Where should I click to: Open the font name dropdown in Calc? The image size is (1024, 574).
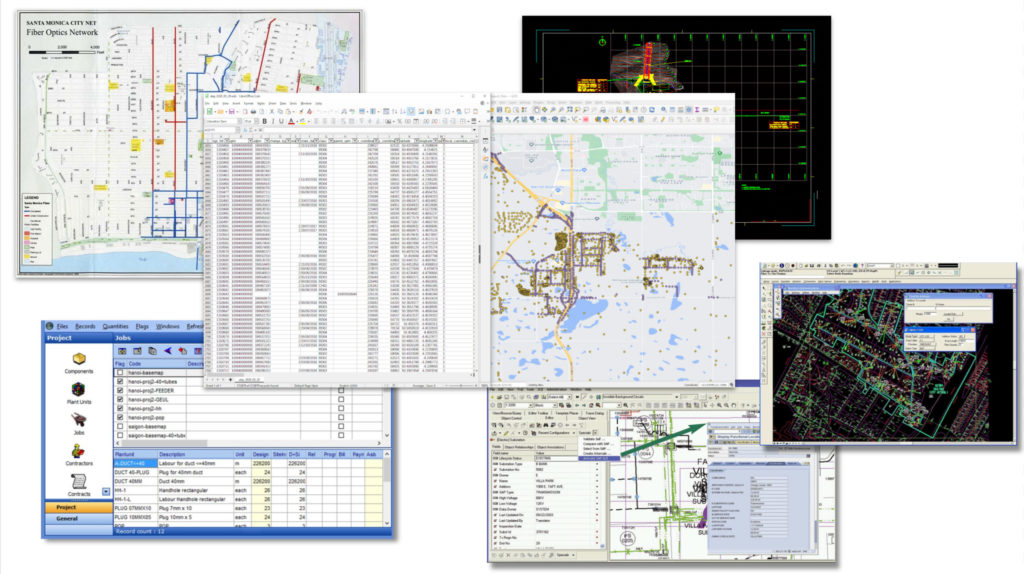point(240,121)
